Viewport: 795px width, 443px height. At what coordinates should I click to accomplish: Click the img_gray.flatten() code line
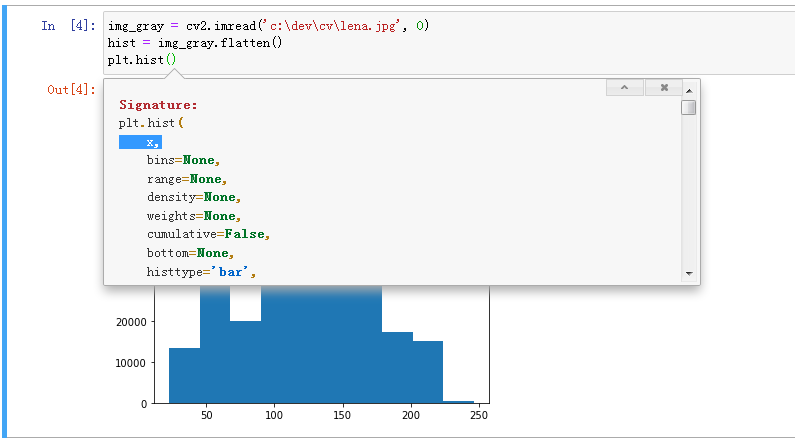tap(195, 43)
